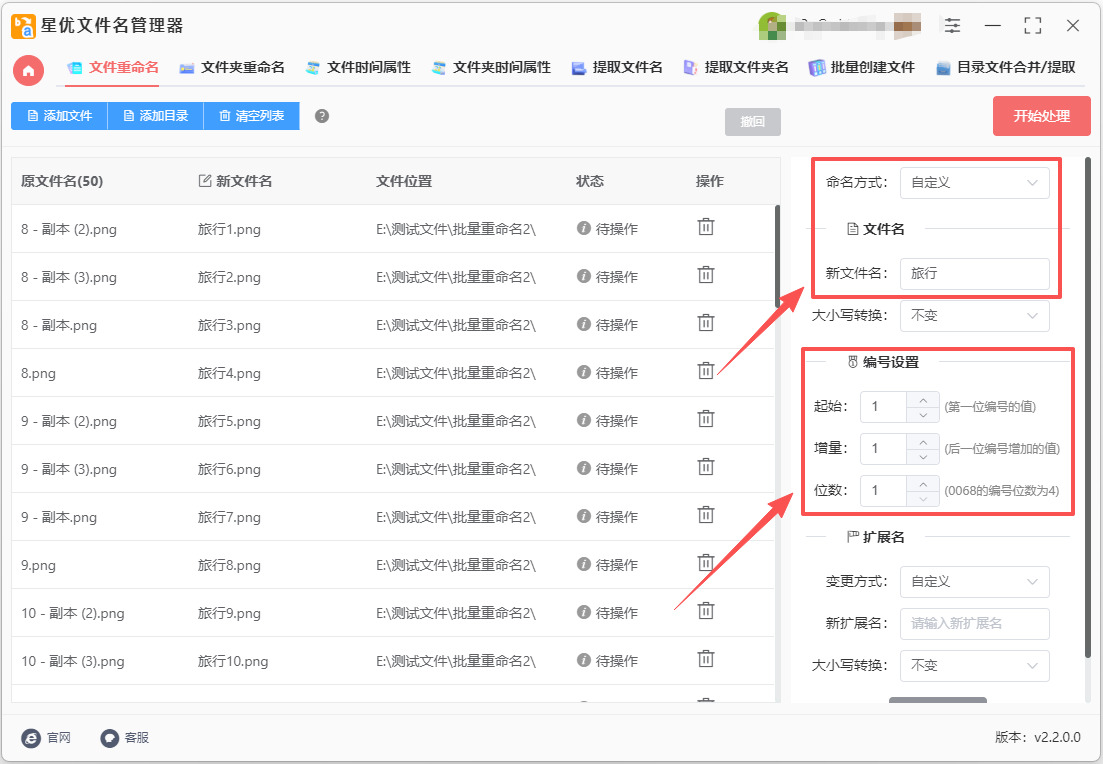Viewport: 1103px width, 764px height.
Task: Delete the row 8 - 副本.png
Action: tap(706, 323)
